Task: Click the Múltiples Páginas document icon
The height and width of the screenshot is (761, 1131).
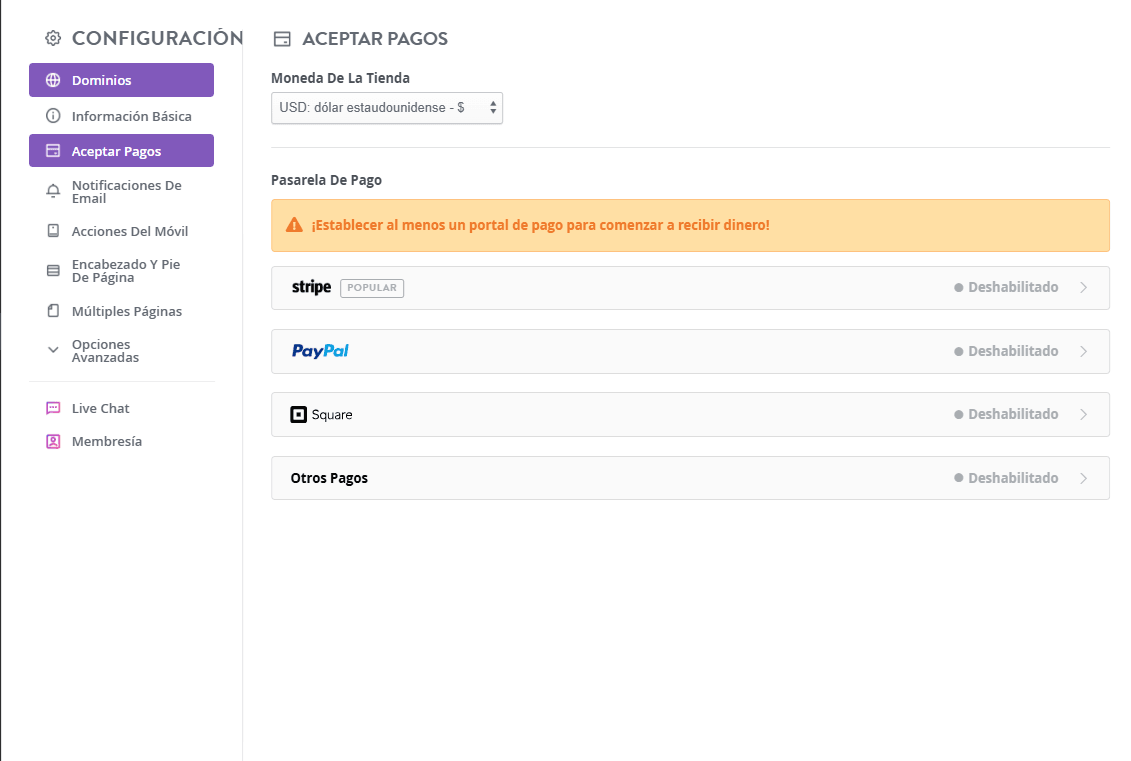Action: 54,311
